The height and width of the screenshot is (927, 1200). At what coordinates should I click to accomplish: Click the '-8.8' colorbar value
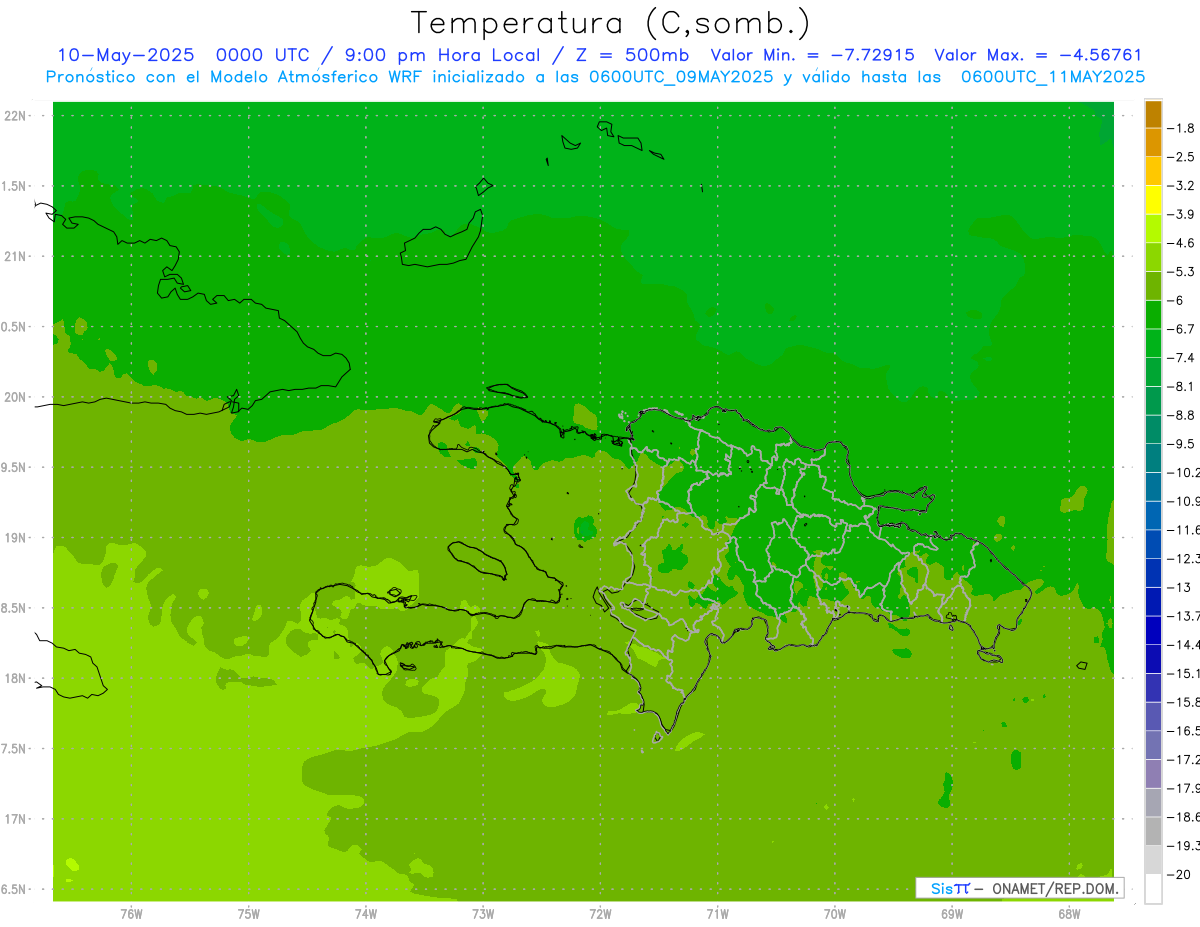(x=1181, y=415)
